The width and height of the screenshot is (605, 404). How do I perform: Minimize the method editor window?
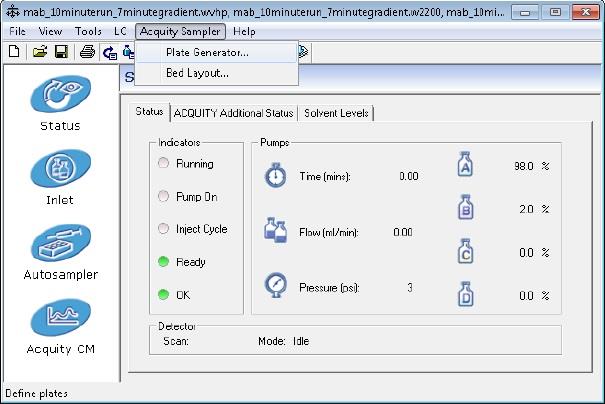tap(525, 12)
